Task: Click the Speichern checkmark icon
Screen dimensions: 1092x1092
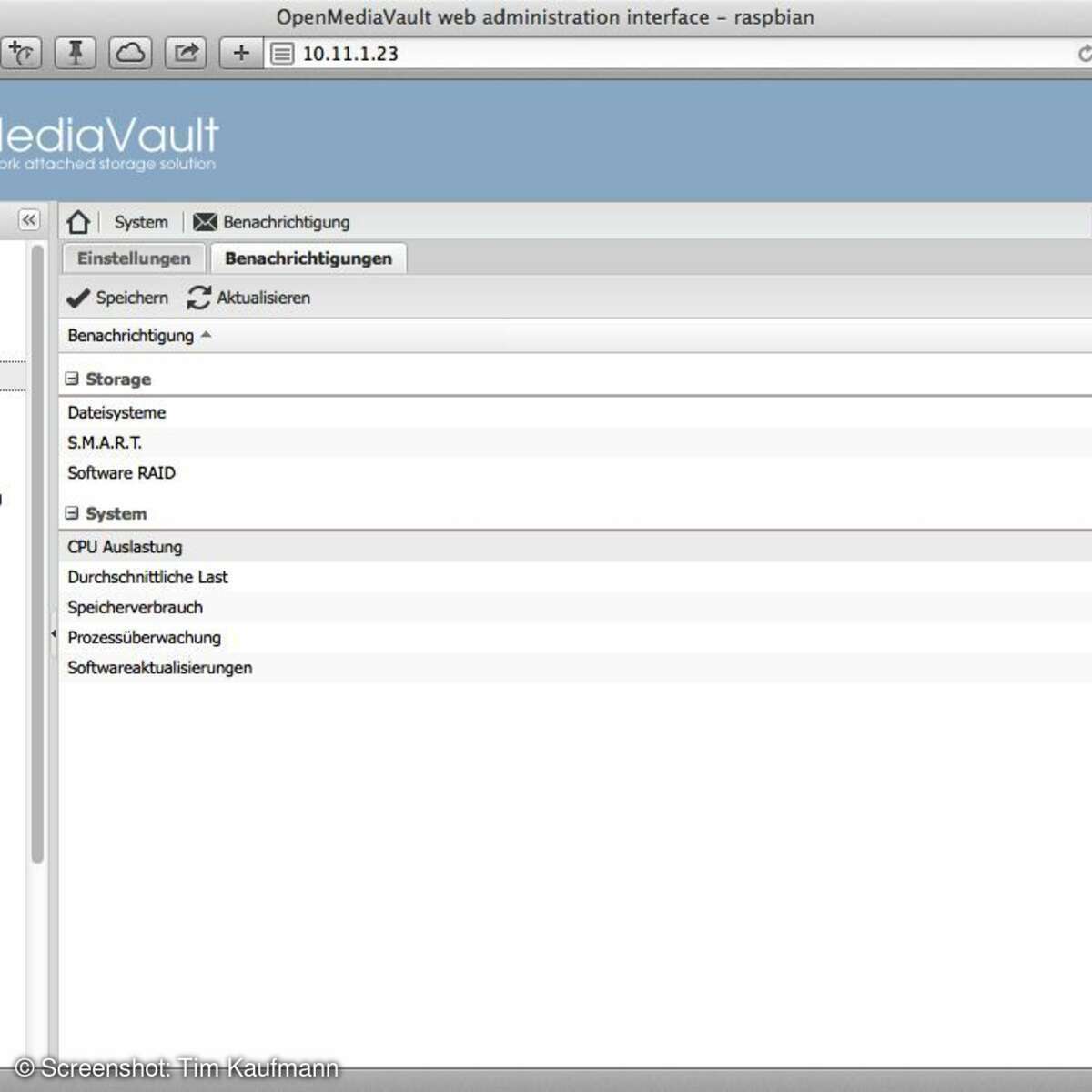Action: [x=78, y=298]
